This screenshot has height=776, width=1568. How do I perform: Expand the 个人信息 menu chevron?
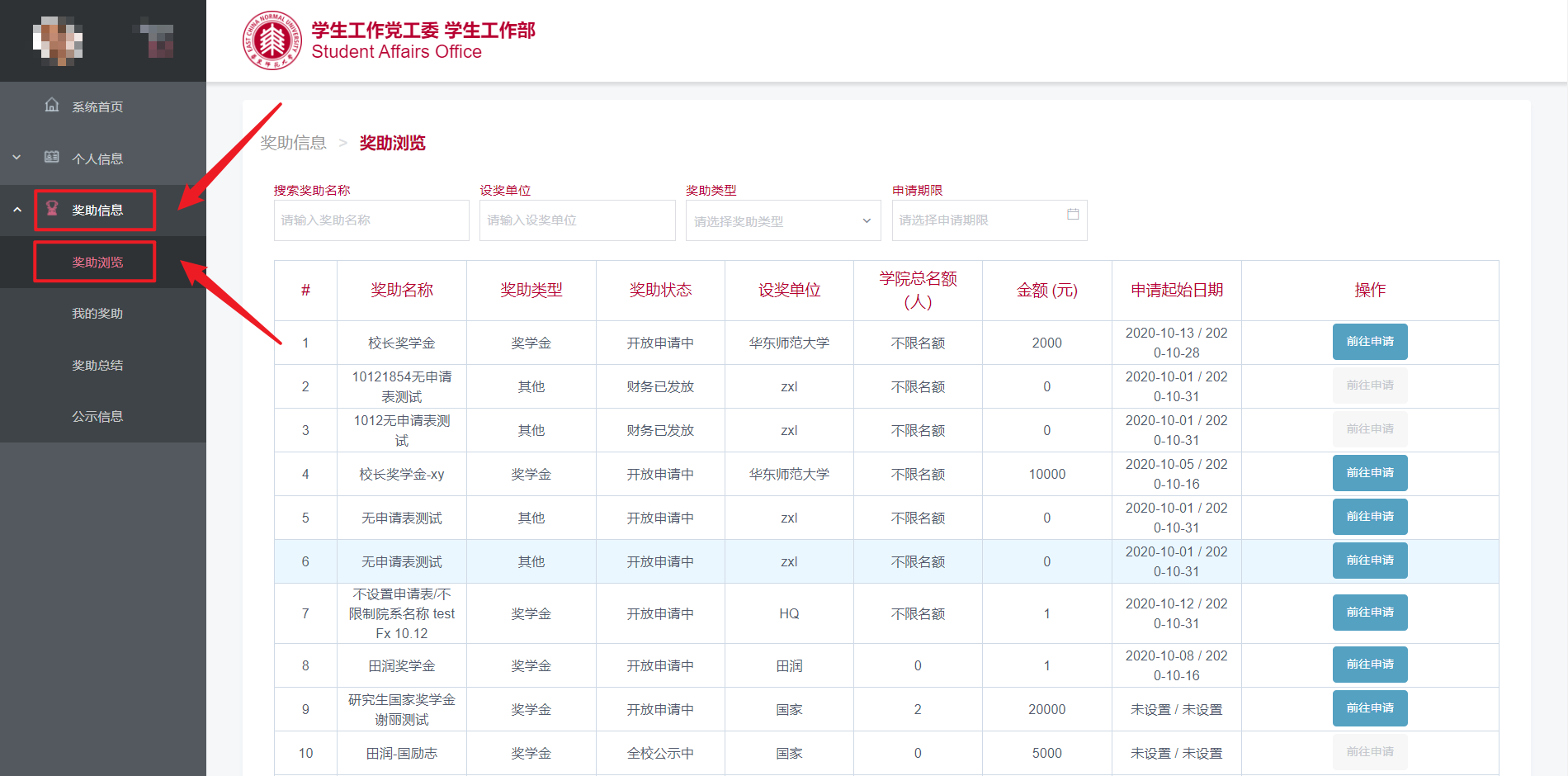[17, 157]
